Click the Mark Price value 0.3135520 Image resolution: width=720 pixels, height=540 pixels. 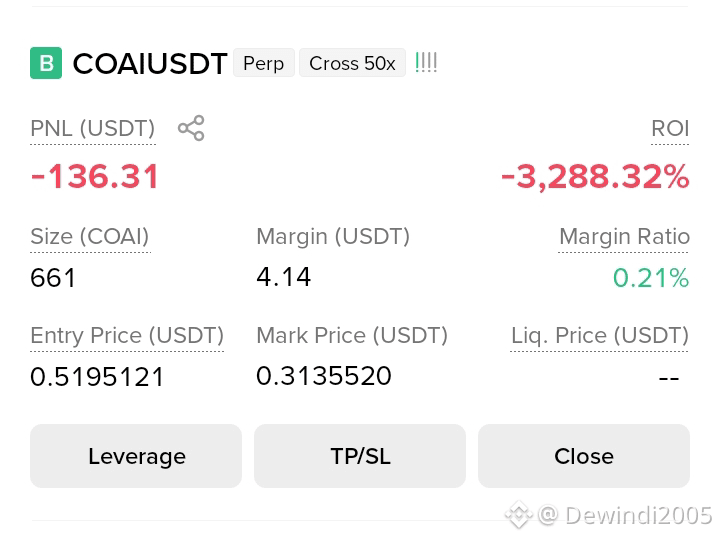click(324, 376)
